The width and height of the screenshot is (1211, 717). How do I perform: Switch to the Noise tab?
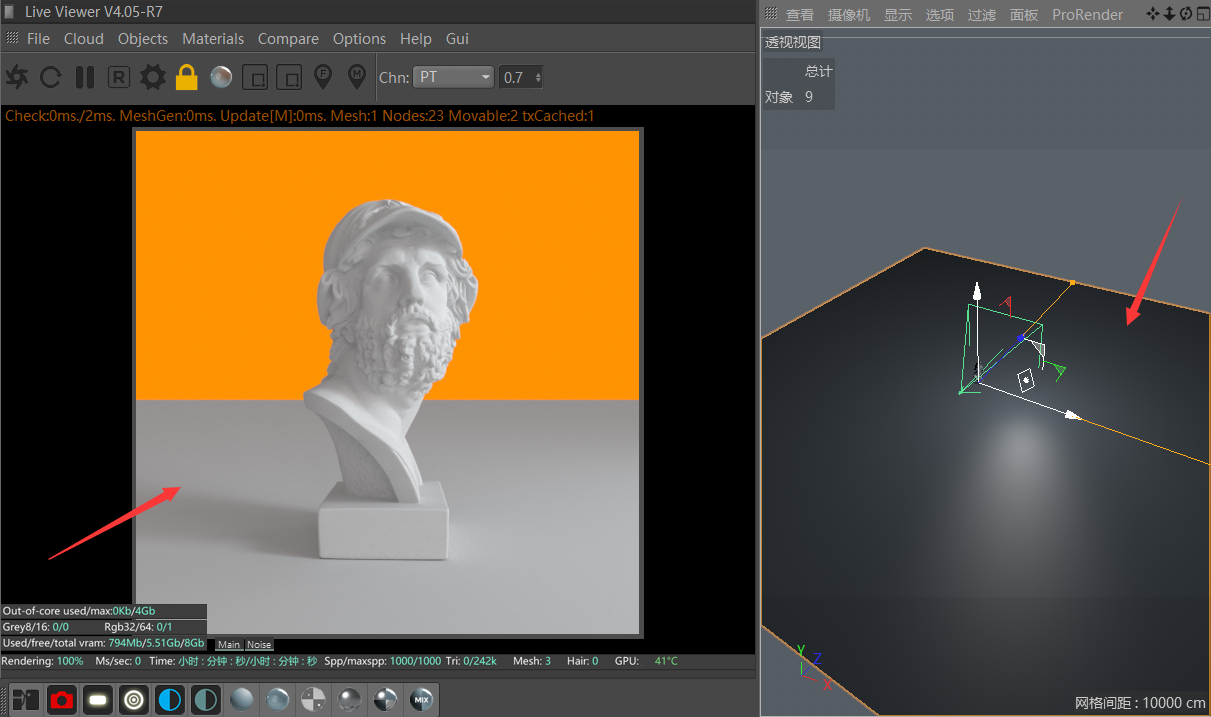coord(259,645)
